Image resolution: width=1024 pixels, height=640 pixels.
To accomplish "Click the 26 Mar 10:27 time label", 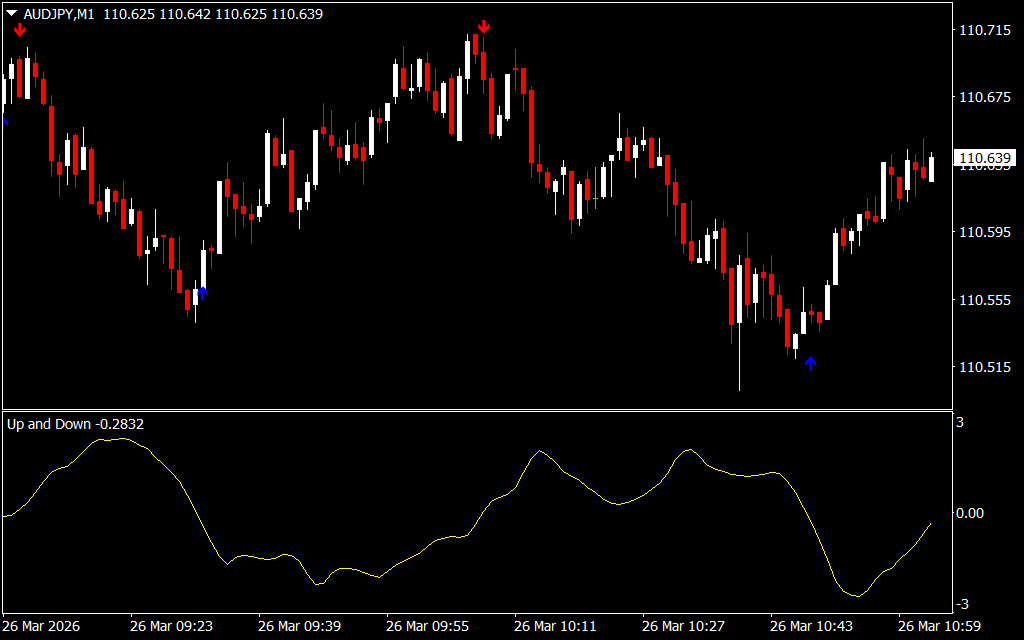I will click(x=685, y=626).
